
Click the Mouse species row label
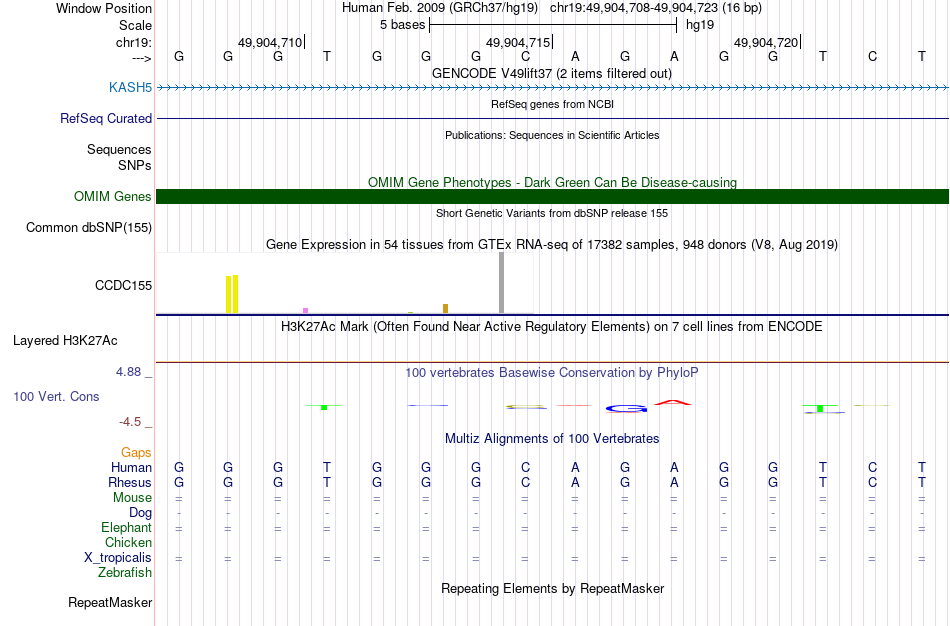coord(132,498)
